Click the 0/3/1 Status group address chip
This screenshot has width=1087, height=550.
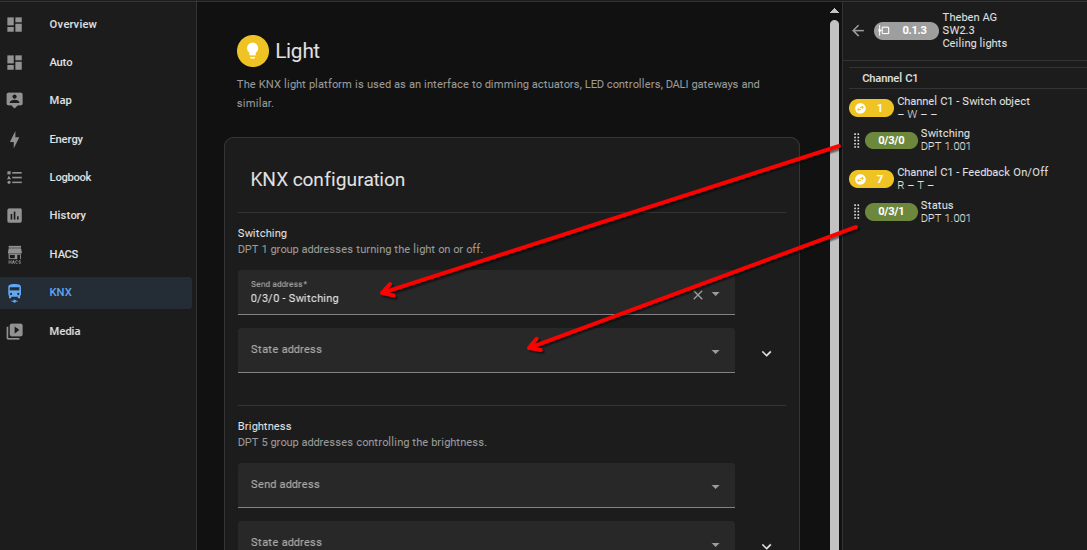coord(891,212)
